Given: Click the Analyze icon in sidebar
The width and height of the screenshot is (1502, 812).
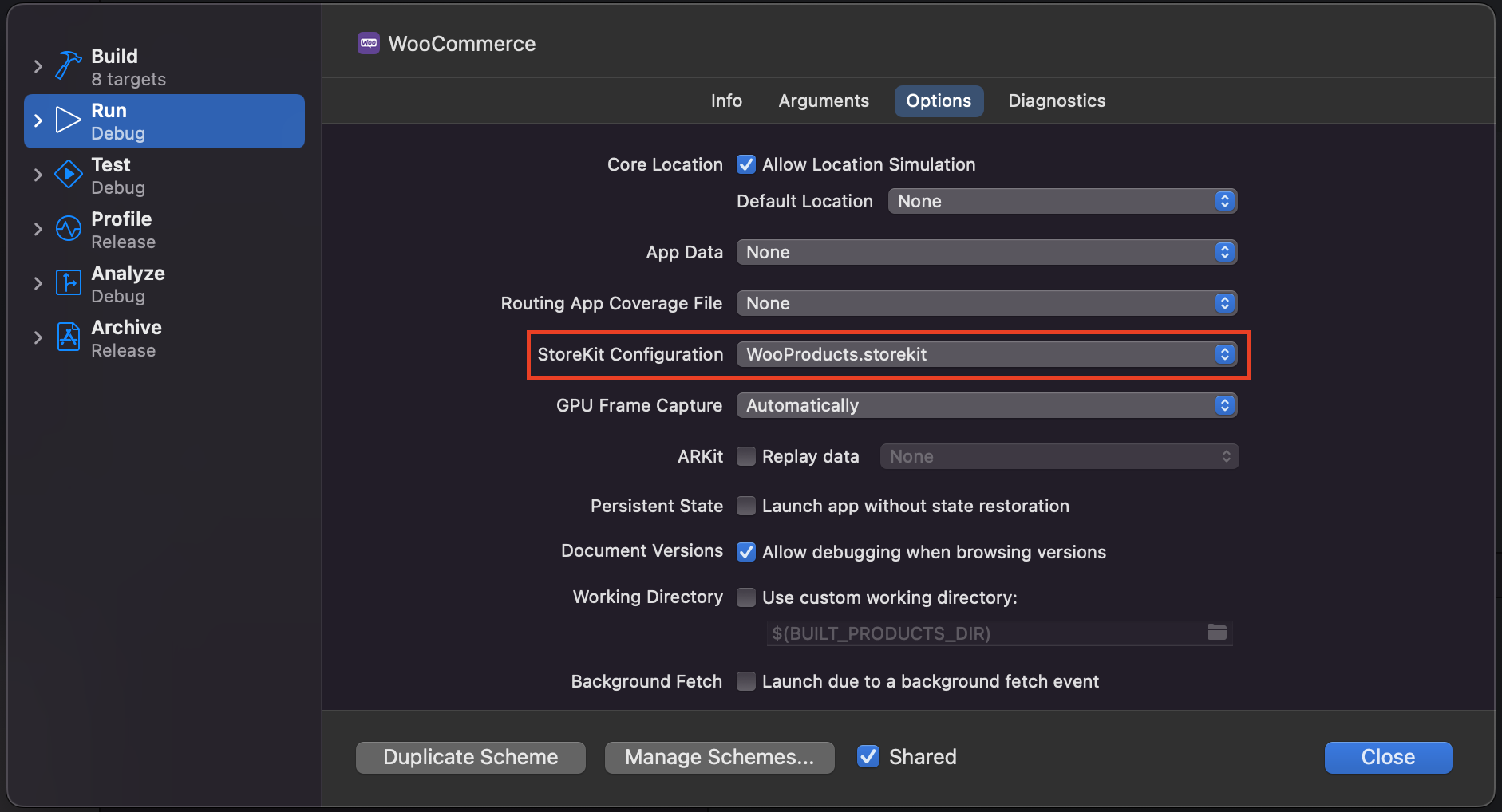Looking at the screenshot, I should [x=69, y=283].
